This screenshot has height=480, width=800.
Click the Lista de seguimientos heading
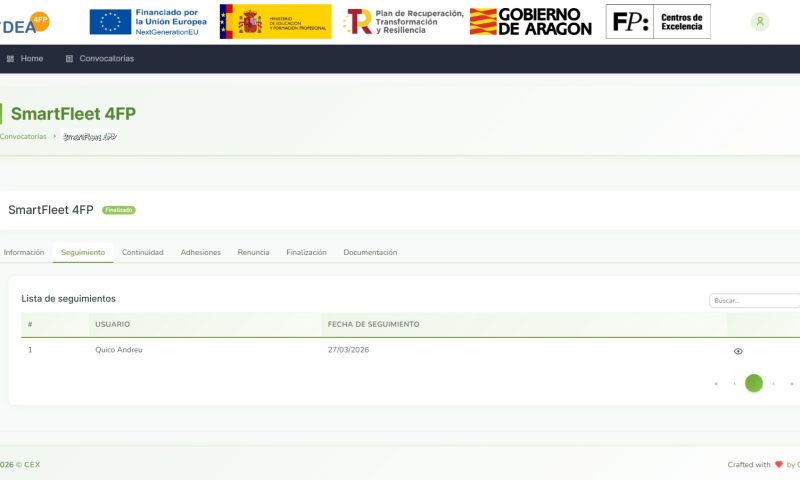[68, 299]
